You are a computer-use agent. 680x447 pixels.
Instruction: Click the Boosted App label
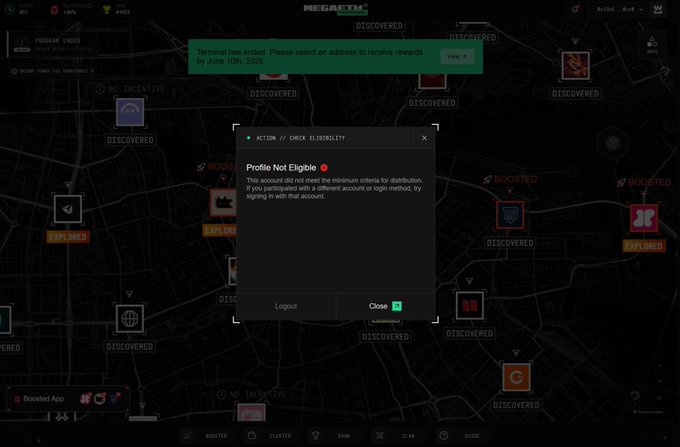pos(43,398)
